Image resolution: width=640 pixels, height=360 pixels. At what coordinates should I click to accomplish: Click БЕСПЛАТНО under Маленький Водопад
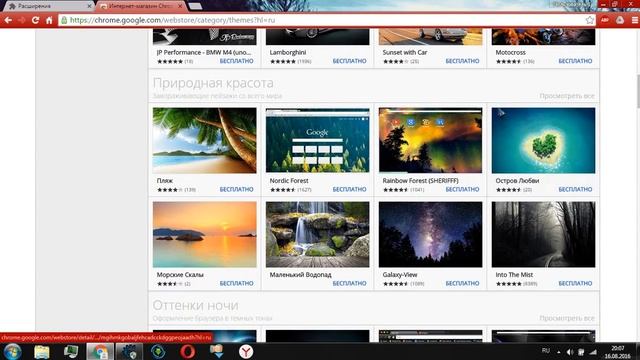tap(349, 283)
